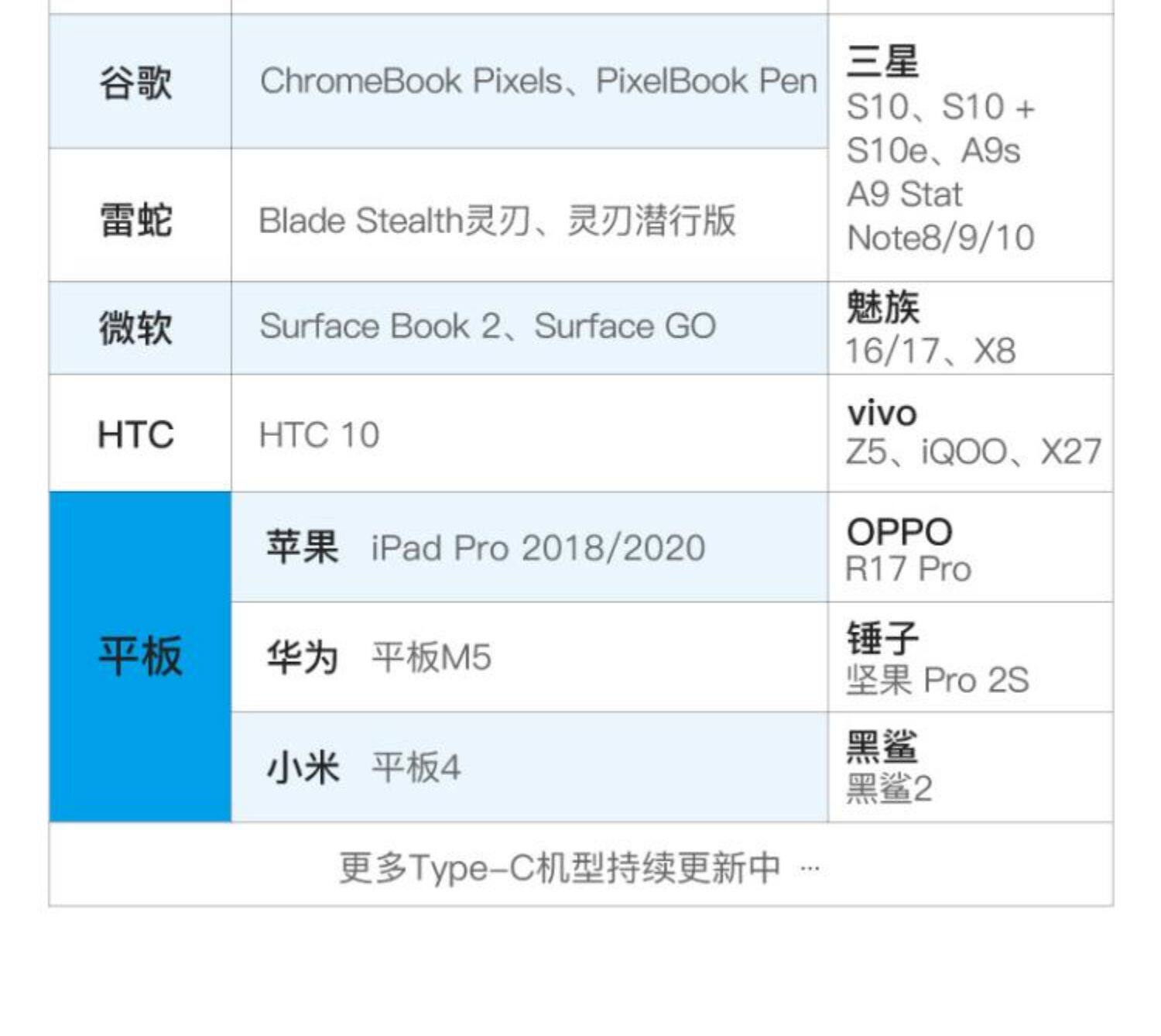Select Blade Stealth灵刃 model text

coord(395,220)
